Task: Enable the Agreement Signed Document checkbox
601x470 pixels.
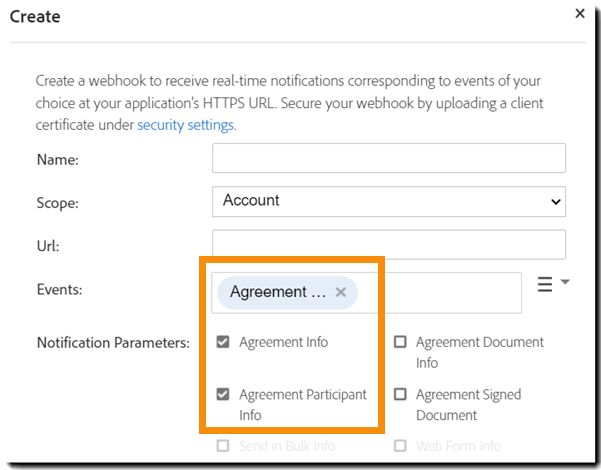Action: pos(400,394)
